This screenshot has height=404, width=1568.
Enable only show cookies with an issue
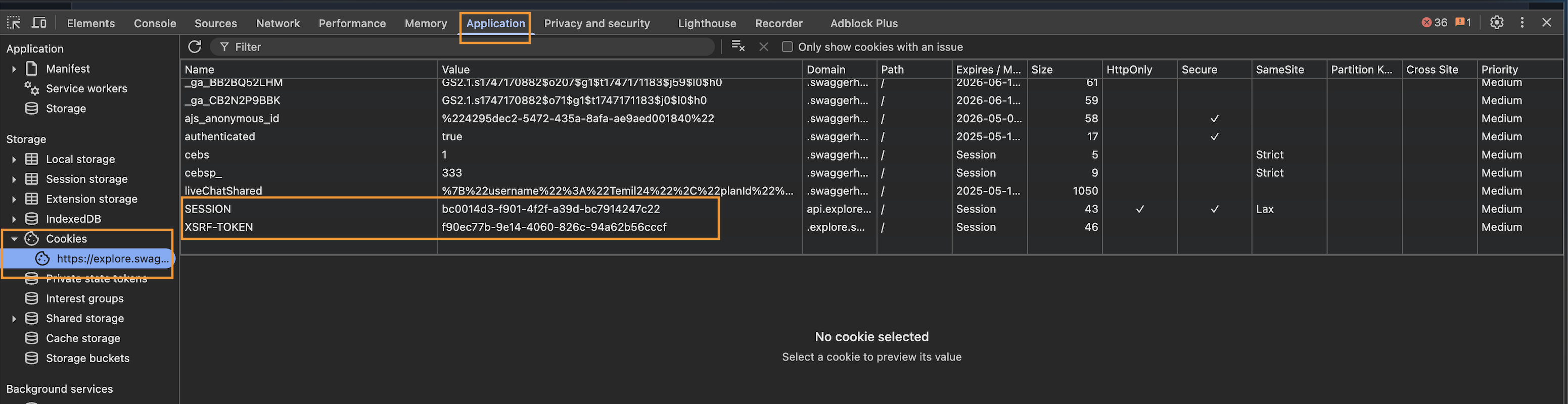pos(787,47)
